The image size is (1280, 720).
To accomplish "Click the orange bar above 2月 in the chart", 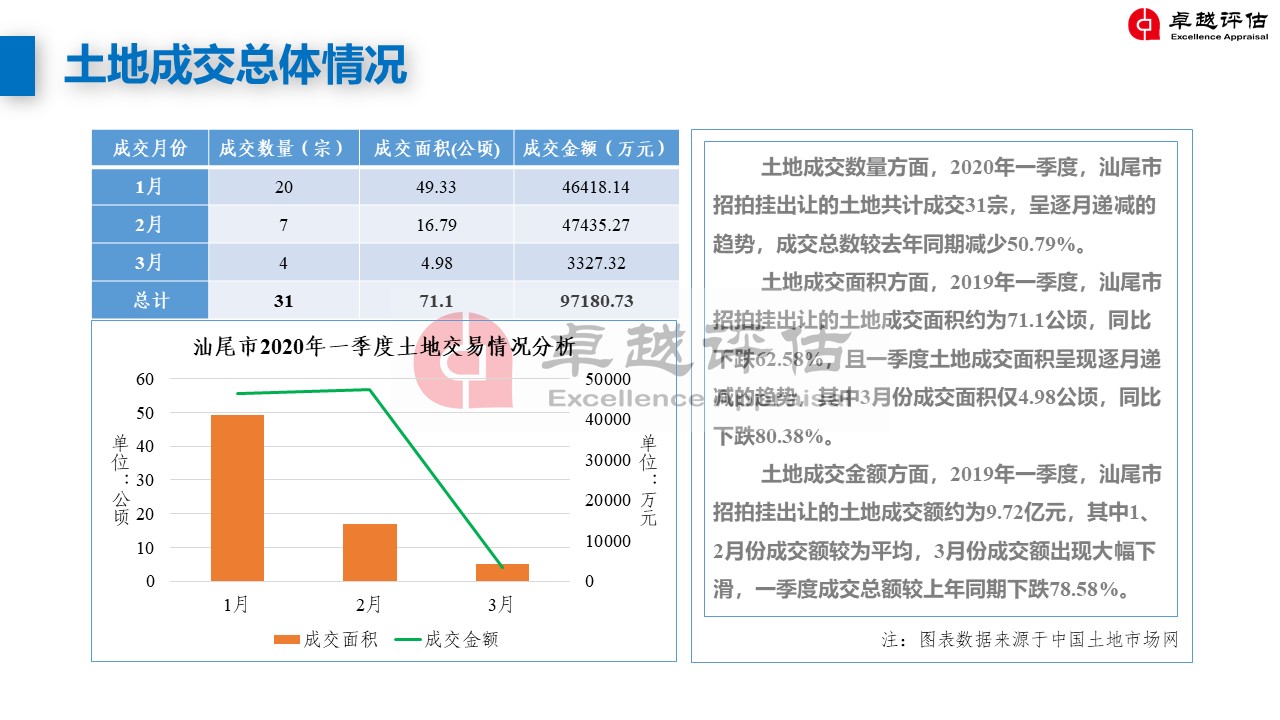I will (369, 552).
